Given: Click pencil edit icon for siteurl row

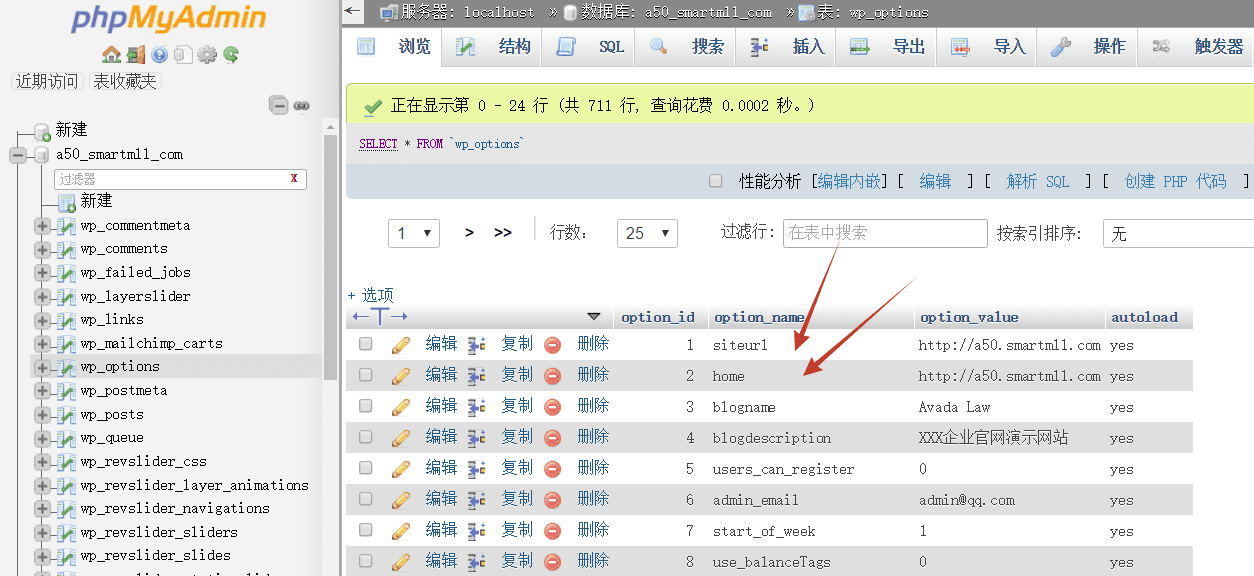Looking at the screenshot, I should tap(401, 345).
